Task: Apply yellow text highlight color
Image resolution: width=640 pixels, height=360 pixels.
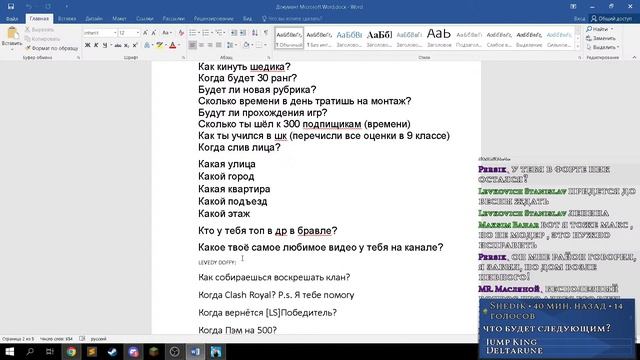Action: click(160, 45)
